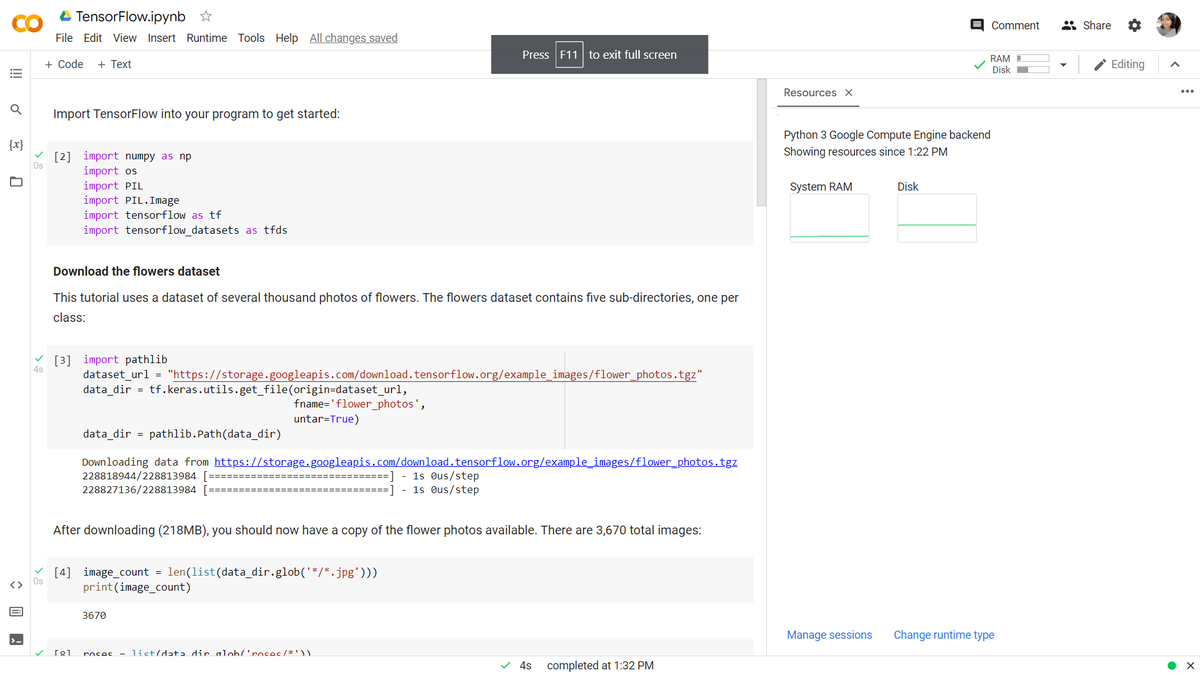Click the System RAM usage graph
Viewport: 1200px width, 675px height.
829,218
